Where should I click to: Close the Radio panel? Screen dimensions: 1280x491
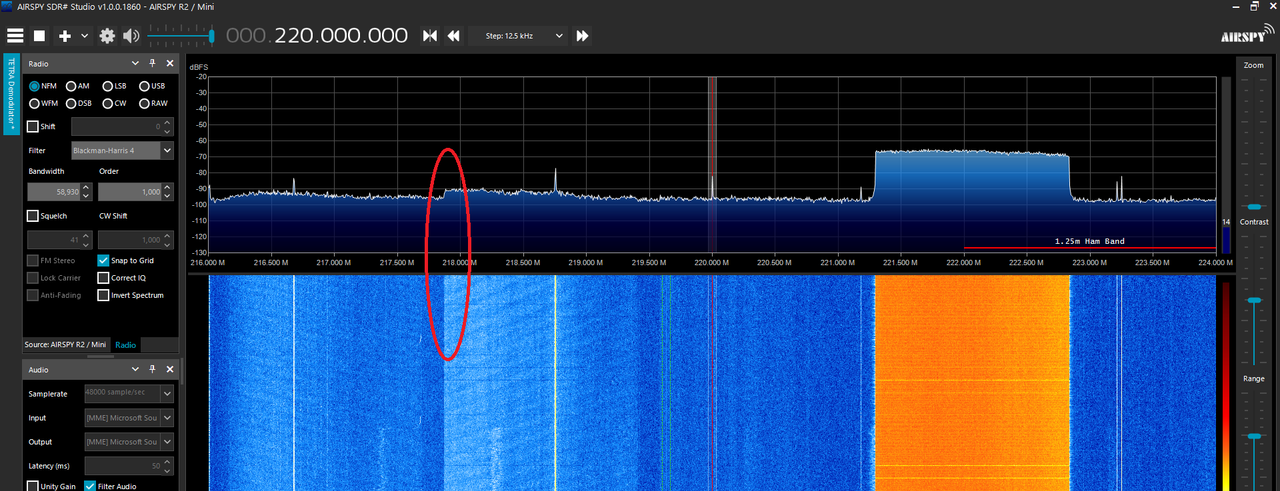(169, 63)
